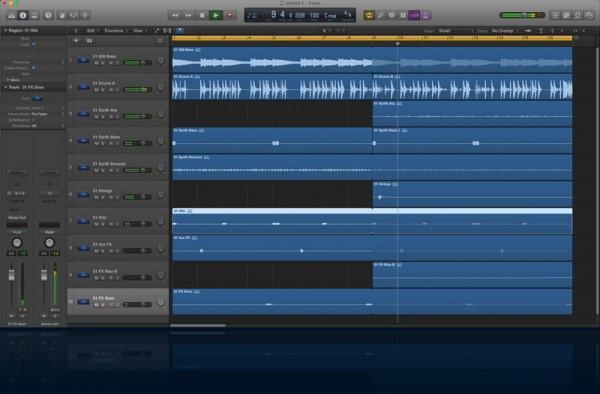Toggle the purple metronome button
The height and width of the screenshot is (394, 600).
(x=426, y=15)
